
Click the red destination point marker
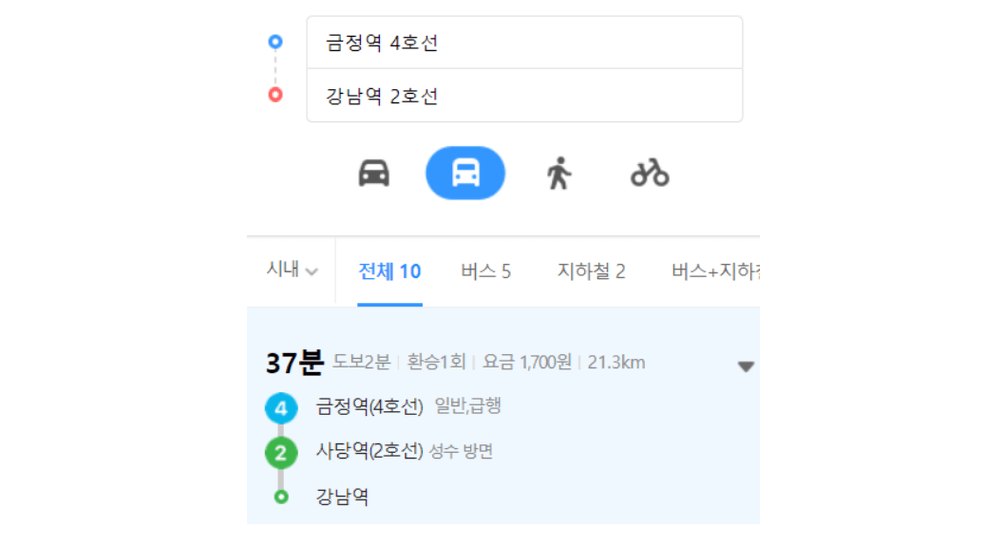pos(275,95)
